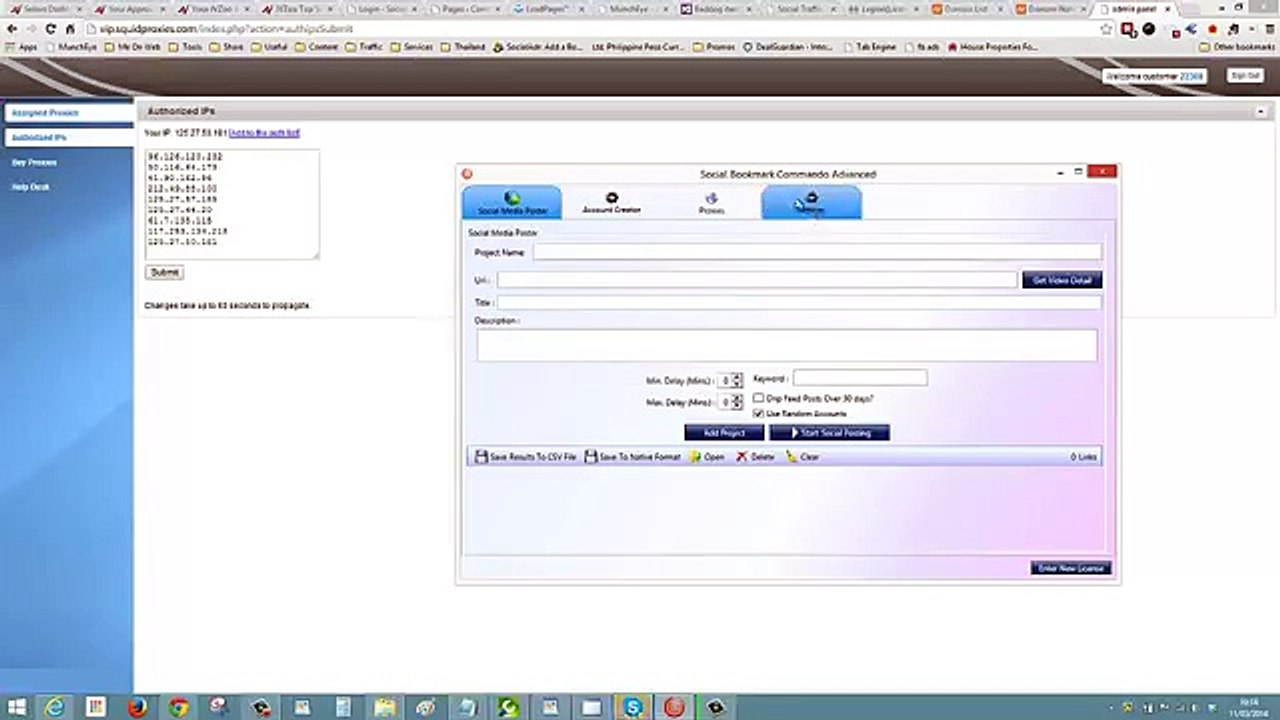Open Internet Explorer from the taskbar

pyautogui.click(x=55, y=707)
